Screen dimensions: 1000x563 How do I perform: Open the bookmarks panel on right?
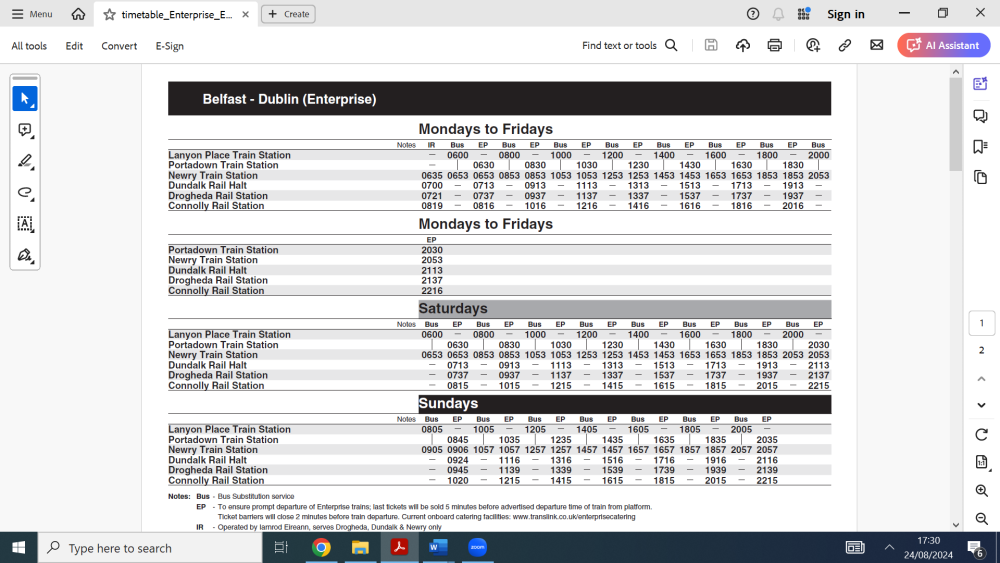980,147
